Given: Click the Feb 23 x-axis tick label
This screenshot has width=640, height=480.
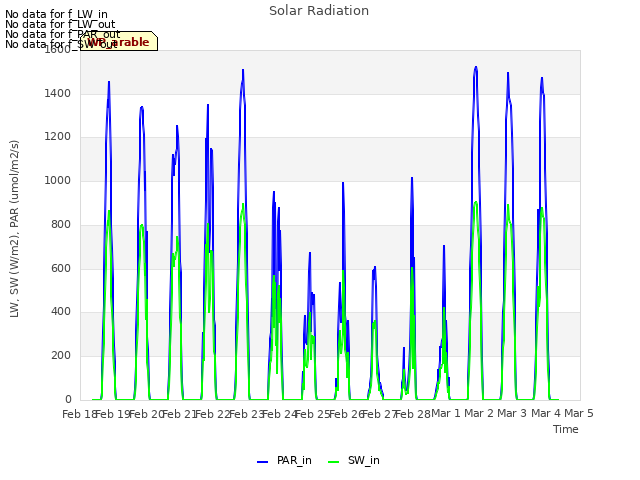Looking at the screenshot, I should (x=245, y=414).
